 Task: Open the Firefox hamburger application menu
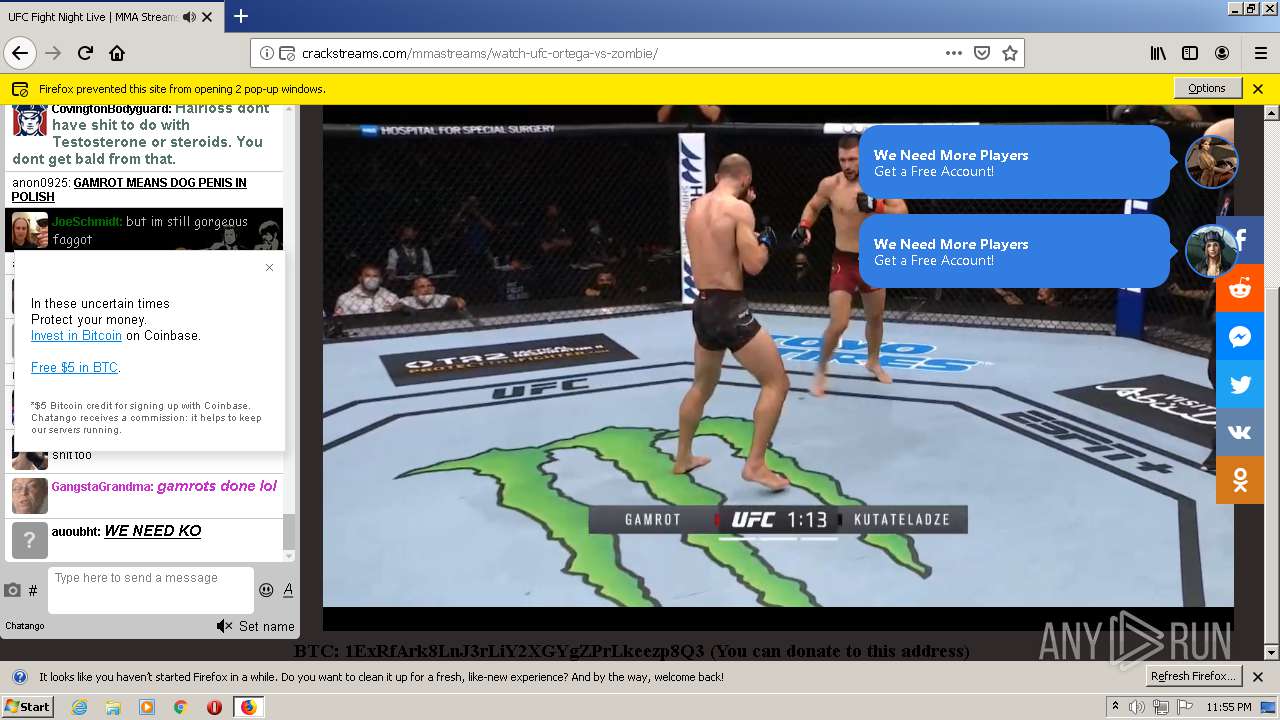pyautogui.click(x=1260, y=53)
